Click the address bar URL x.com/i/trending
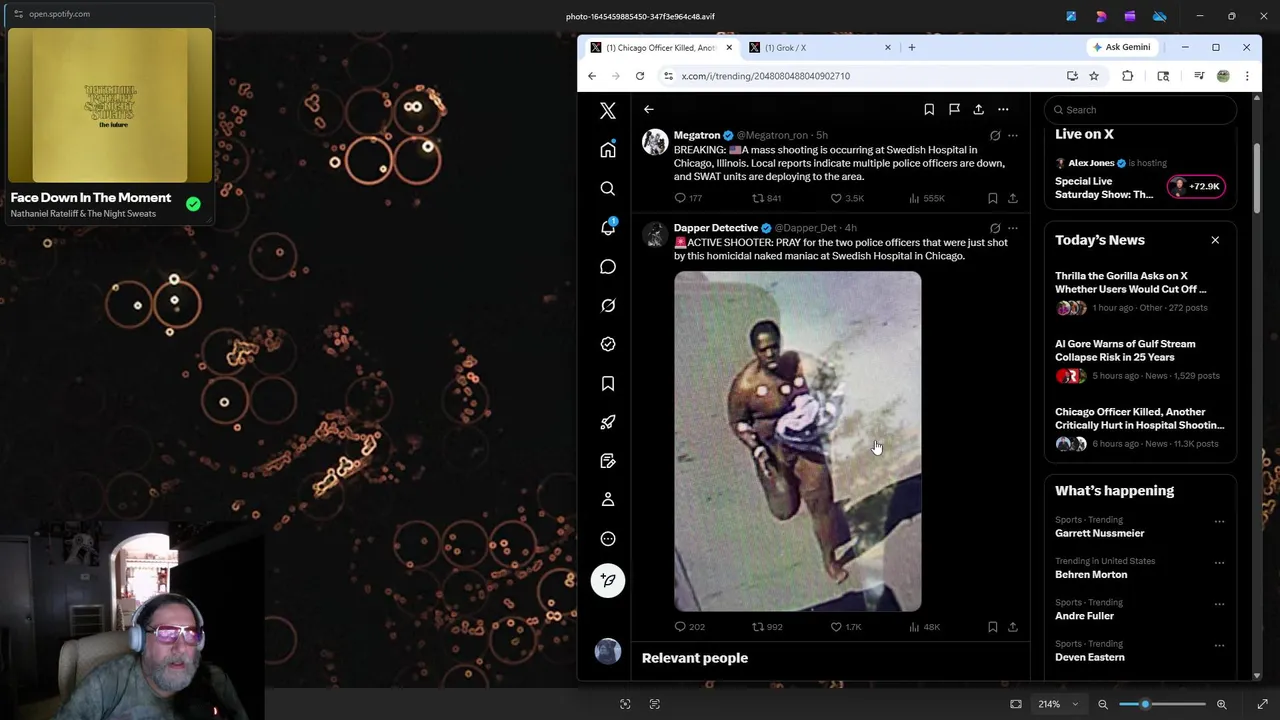1280x720 pixels. pos(766,76)
